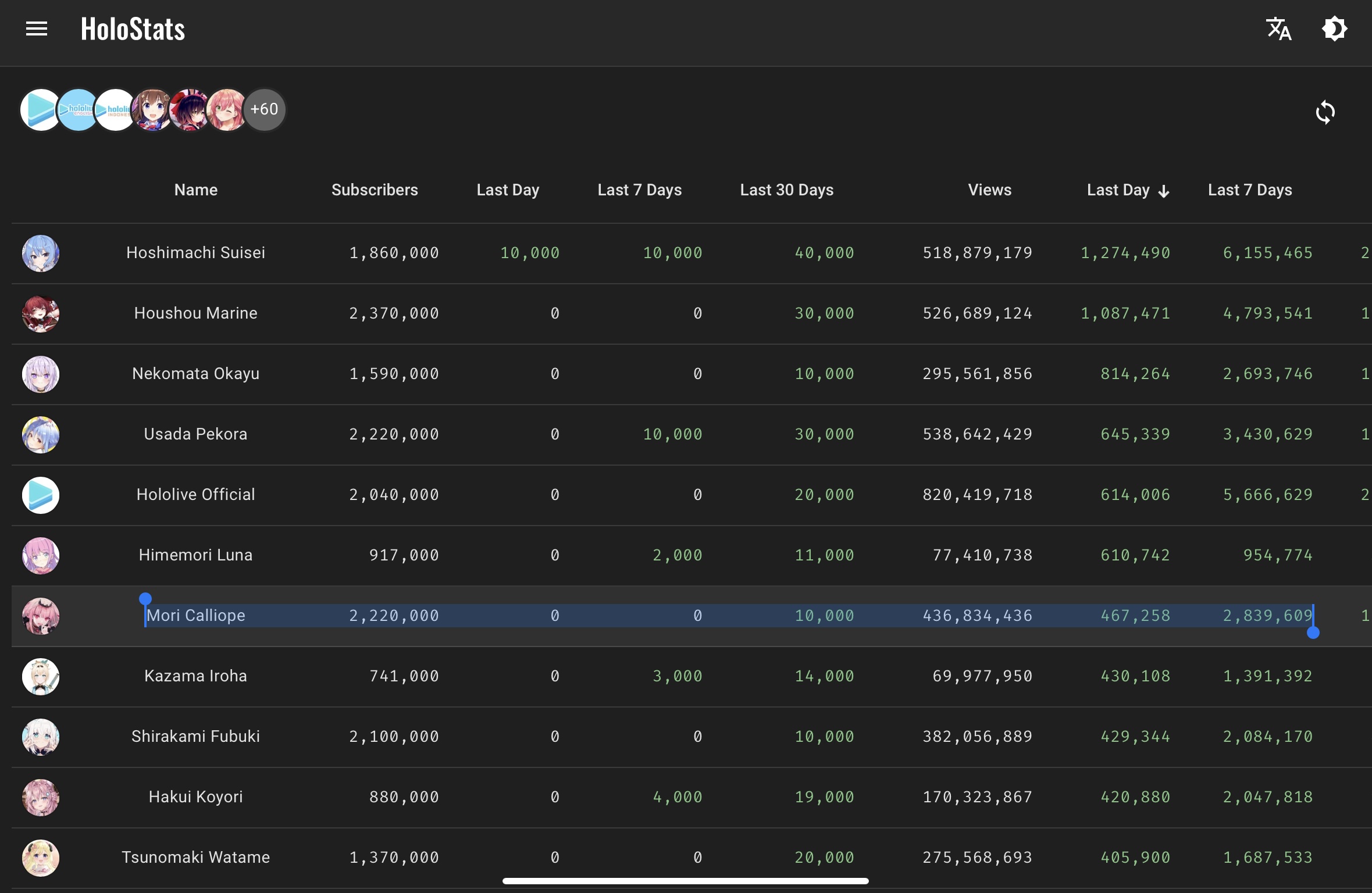
Task: Sort table by Name column header
Action: coord(195,190)
